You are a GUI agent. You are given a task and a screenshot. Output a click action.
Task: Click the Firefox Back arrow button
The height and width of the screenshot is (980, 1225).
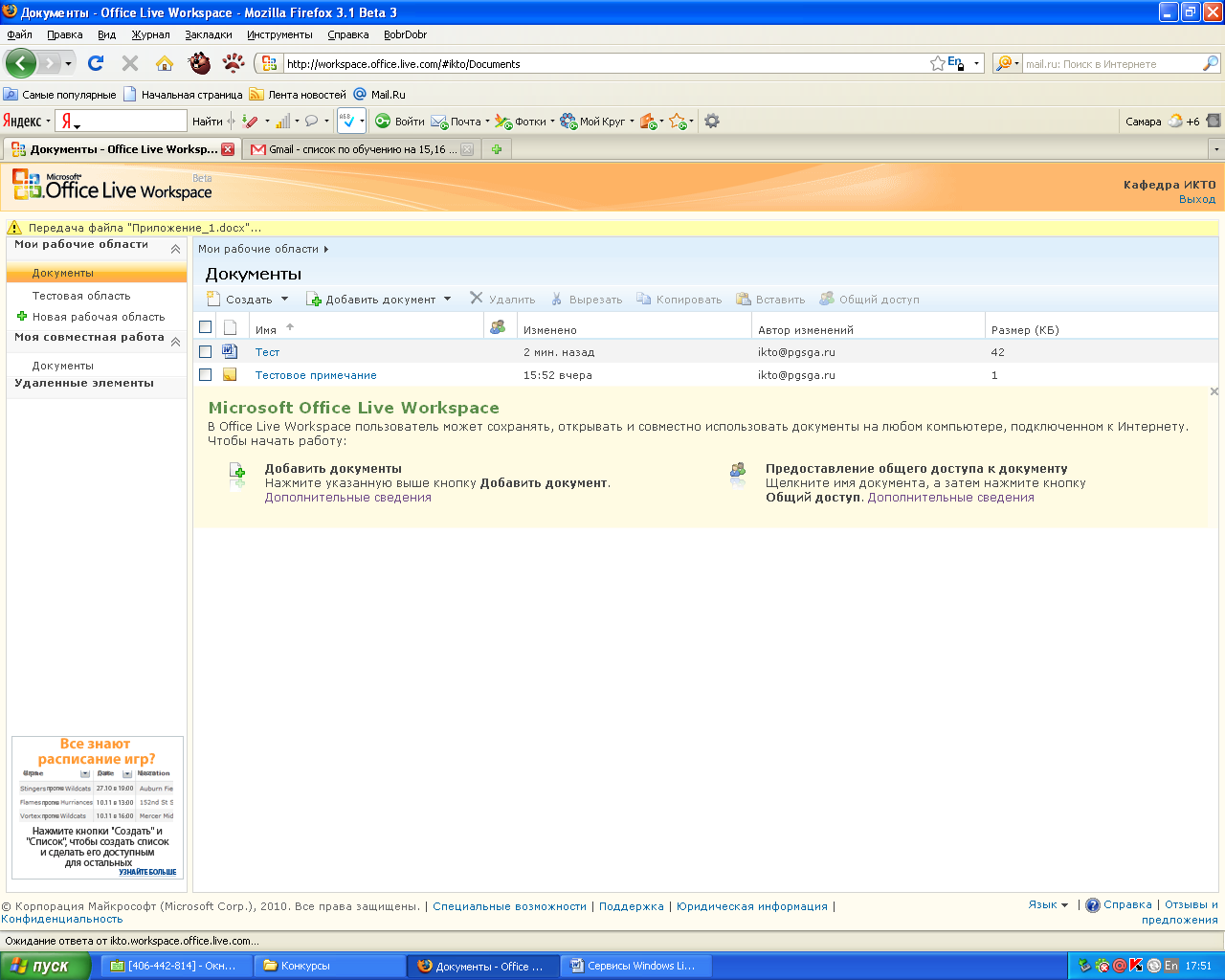[x=20, y=63]
